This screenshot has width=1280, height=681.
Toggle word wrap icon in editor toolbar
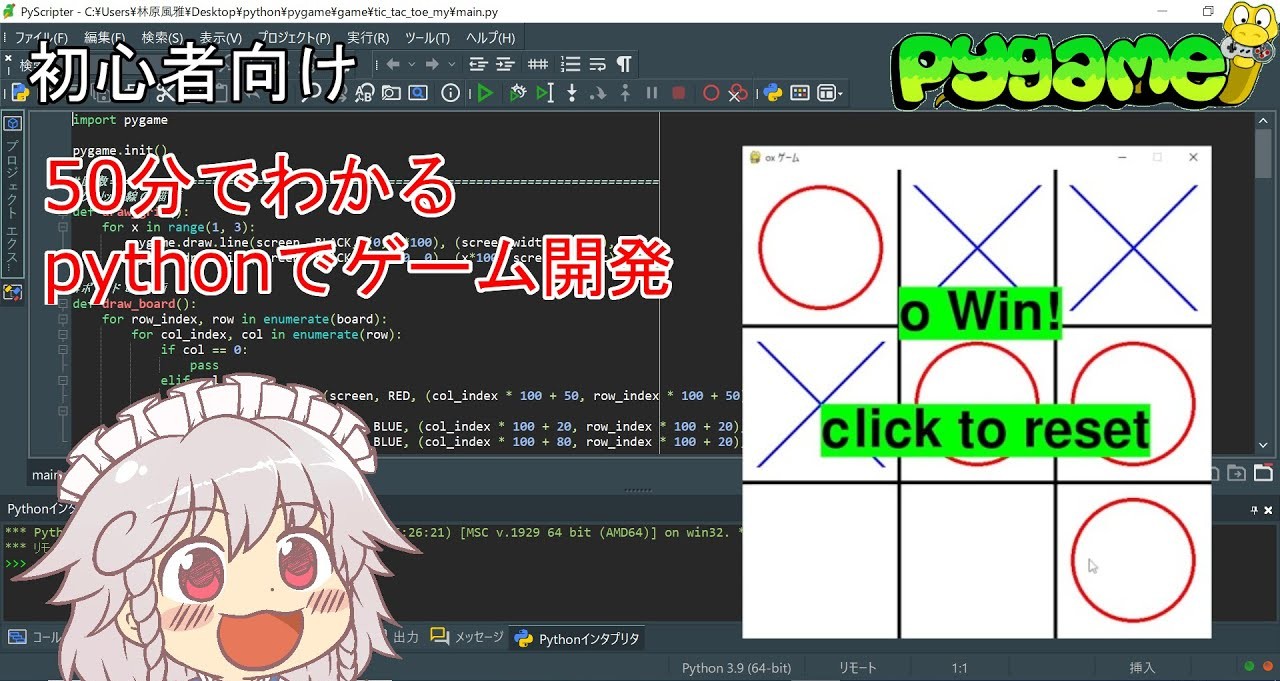coord(597,64)
